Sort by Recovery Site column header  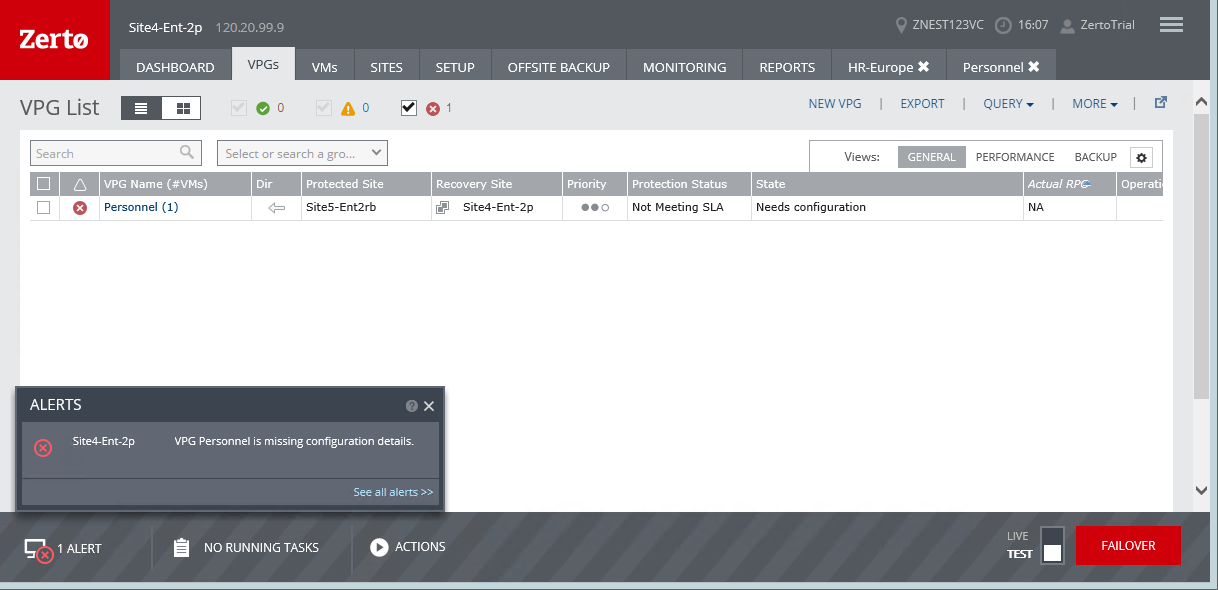click(x=496, y=184)
